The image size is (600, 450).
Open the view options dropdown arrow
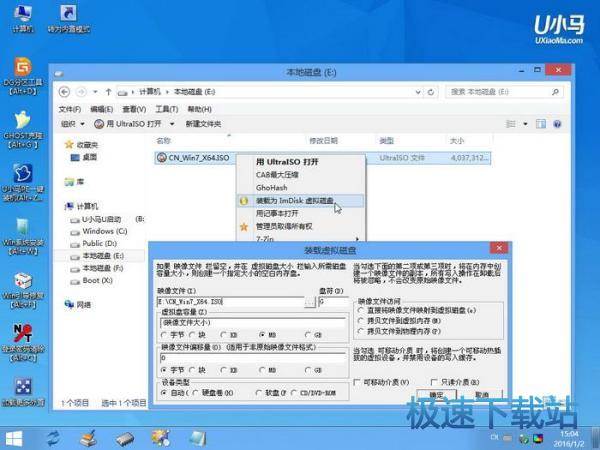525,124
